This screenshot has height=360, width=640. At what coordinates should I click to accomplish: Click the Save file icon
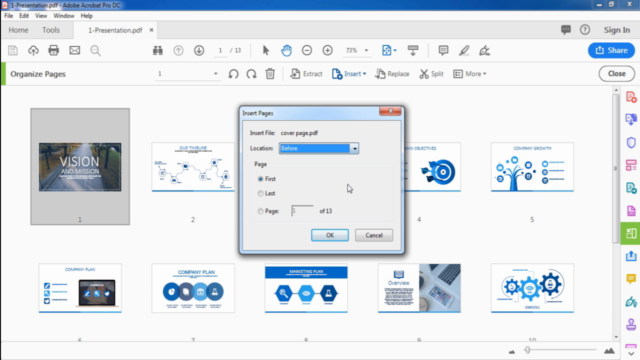tap(13, 50)
